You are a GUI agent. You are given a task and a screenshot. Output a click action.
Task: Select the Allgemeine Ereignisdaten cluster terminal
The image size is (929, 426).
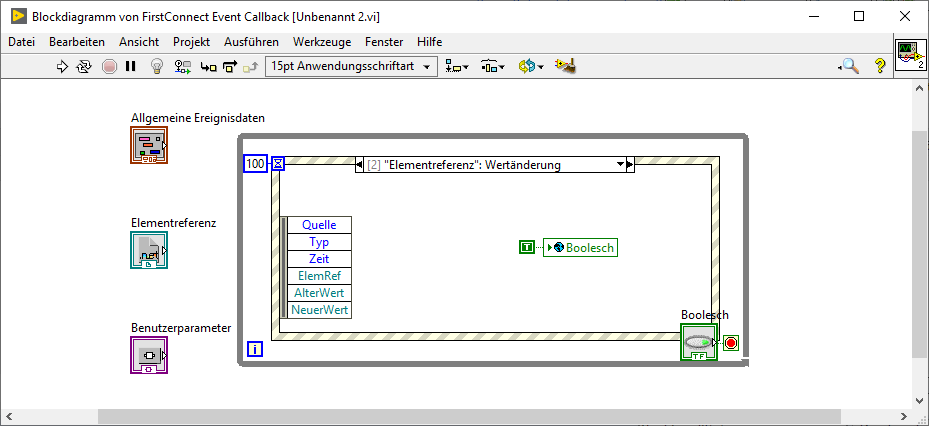(149, 145)
